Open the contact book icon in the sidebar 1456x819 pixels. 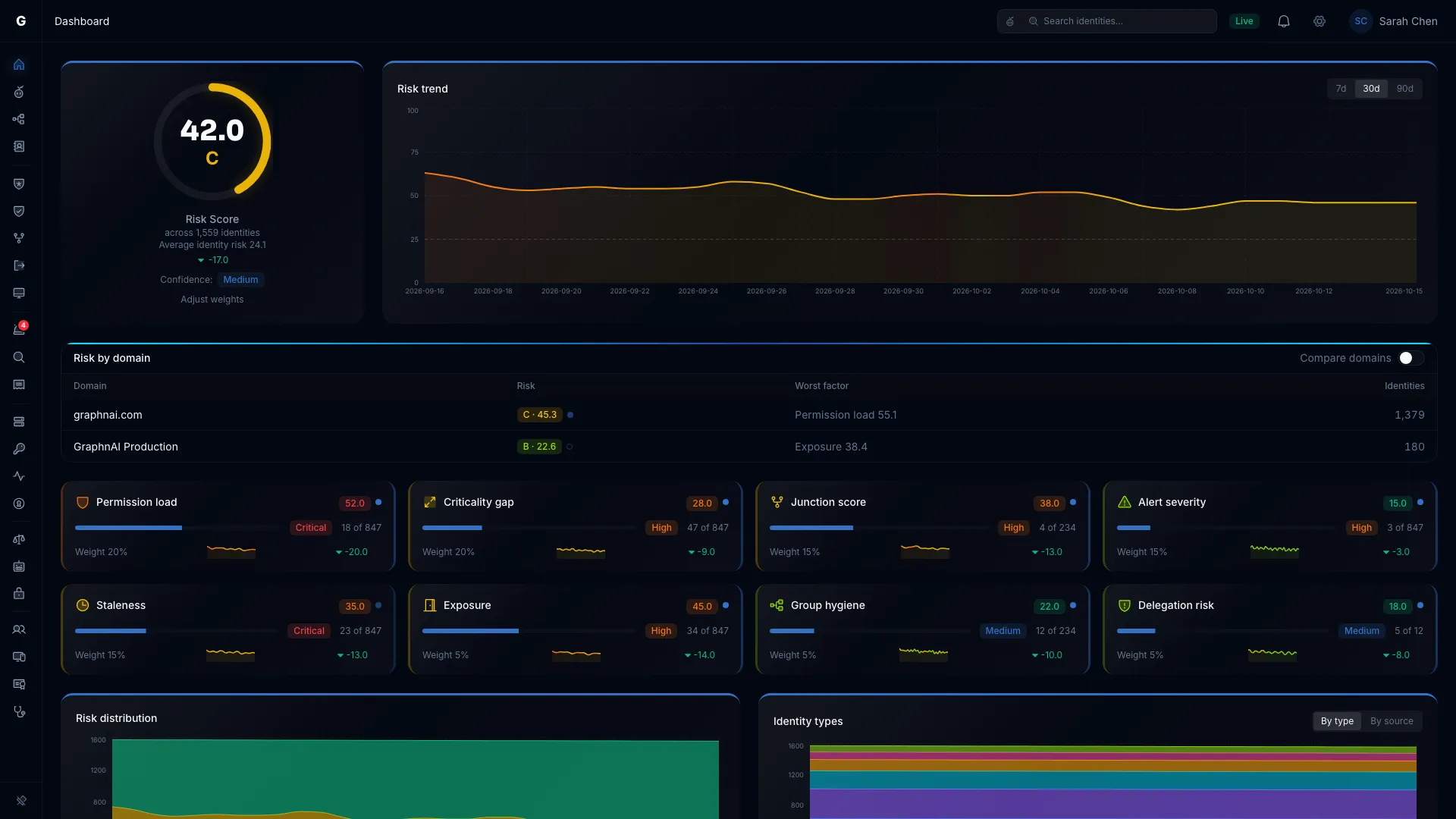tap(19, 146)
